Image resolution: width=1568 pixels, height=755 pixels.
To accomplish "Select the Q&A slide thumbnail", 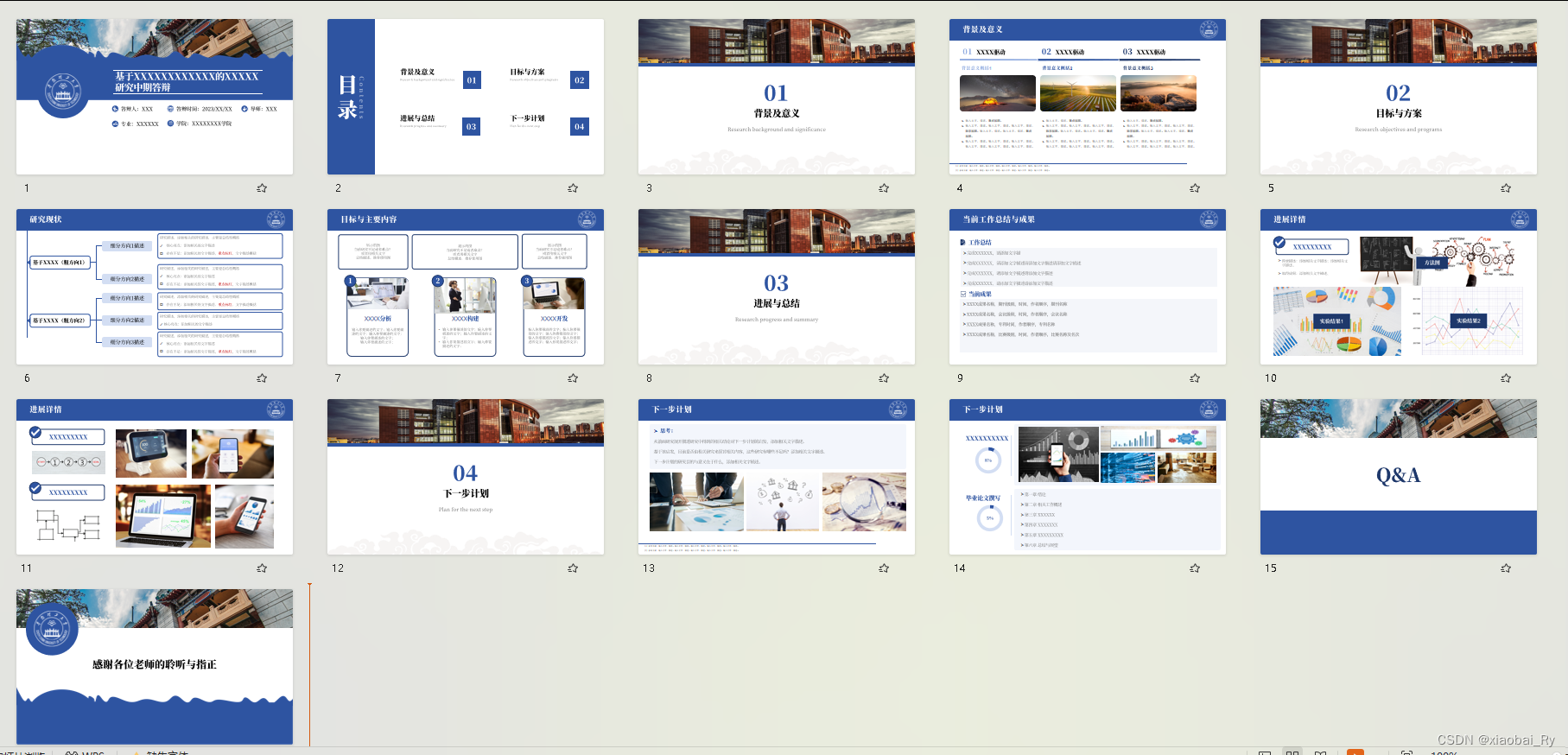I will 1399,477.
